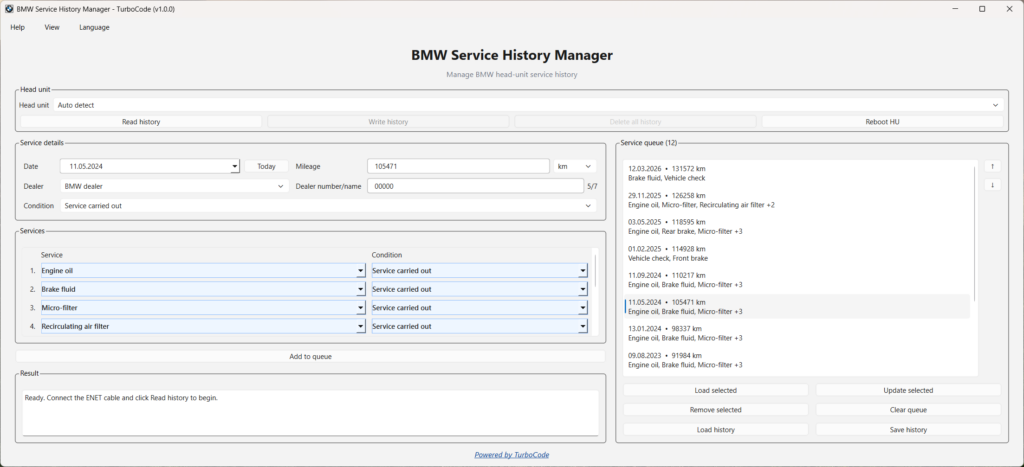Expand the Head unit Auto detect dropdown
Viewport: 1024px width, 467px height.
tap(995, 105)
